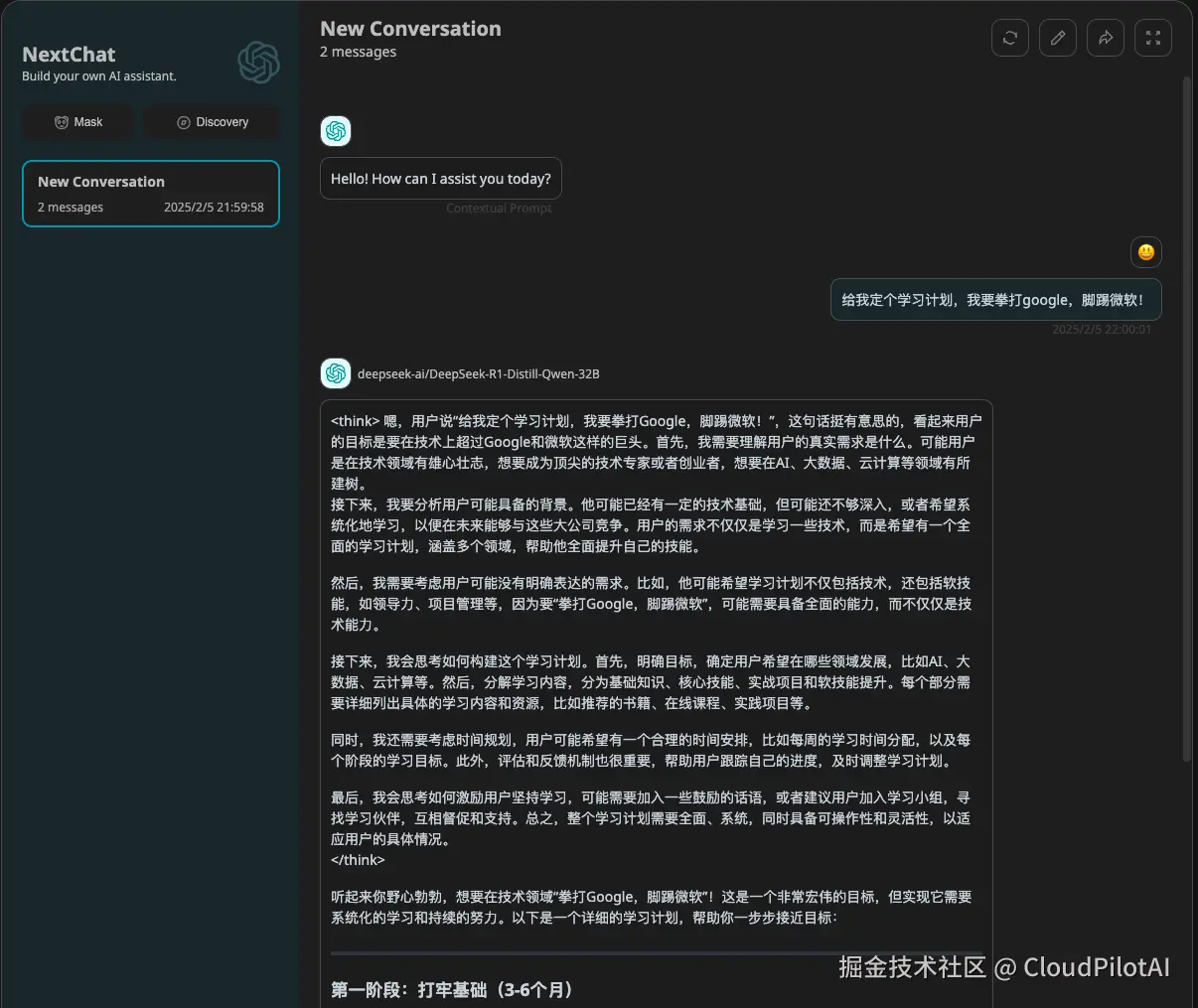Screen dimensions: 1198x1008
Task: Click the model name deepseek-ai/DeepSeek-R1-Distill-Qwen-32B
Action: click(478, 374)
